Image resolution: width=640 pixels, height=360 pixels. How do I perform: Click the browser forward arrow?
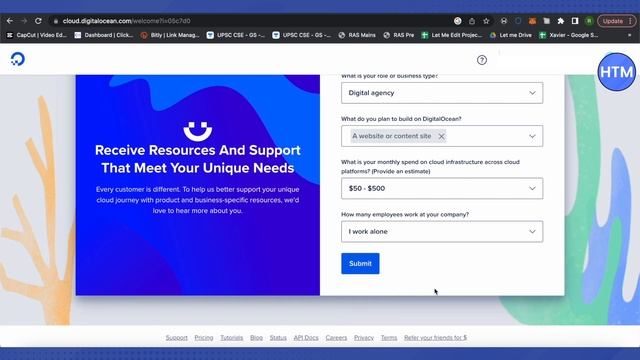pos(24,21)
